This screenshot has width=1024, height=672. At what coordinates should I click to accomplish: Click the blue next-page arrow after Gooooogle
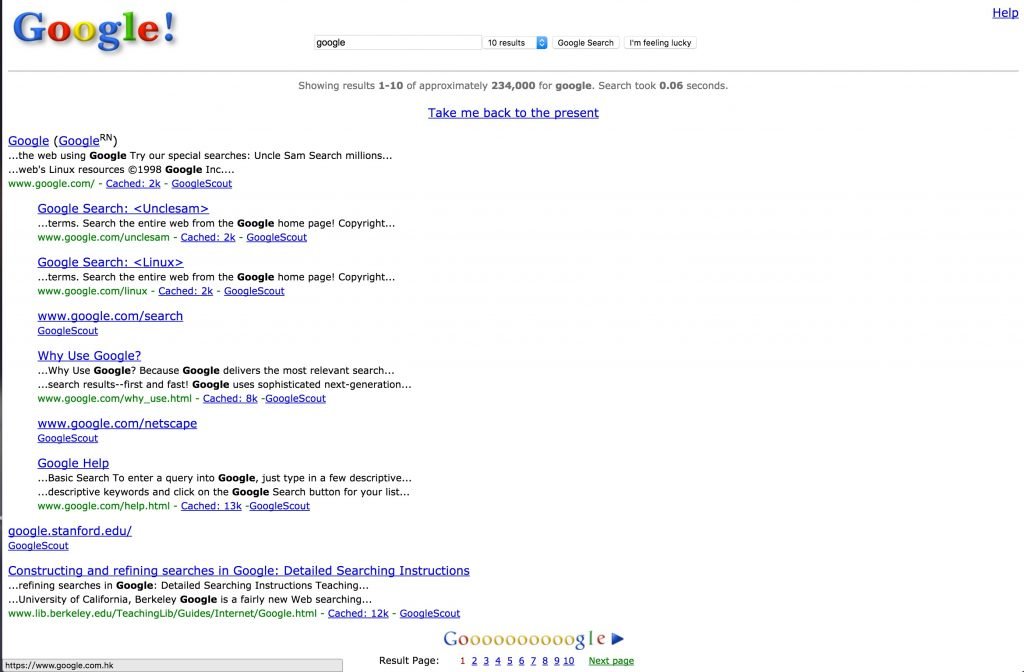point(618,639)
